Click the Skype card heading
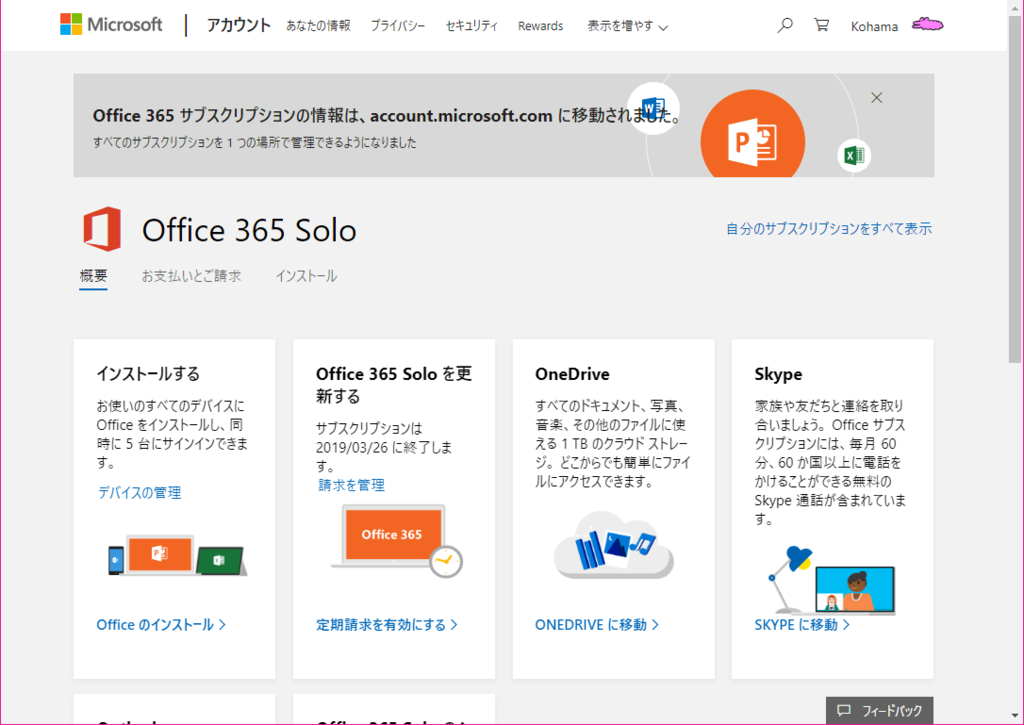Viewport: 1024px width, 725px height. pos(778,374)
